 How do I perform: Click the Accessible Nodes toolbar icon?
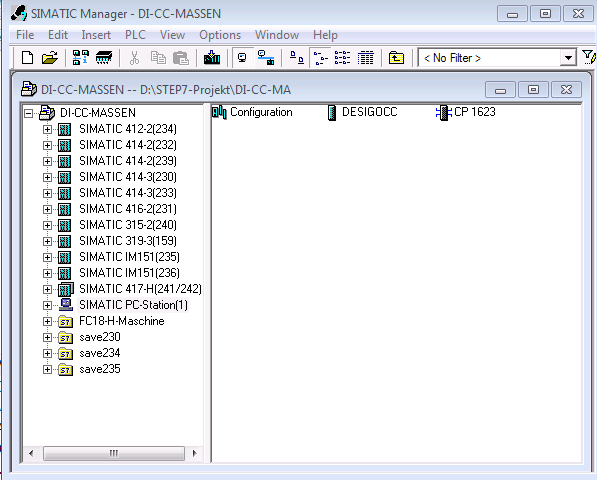coord(81,58)
